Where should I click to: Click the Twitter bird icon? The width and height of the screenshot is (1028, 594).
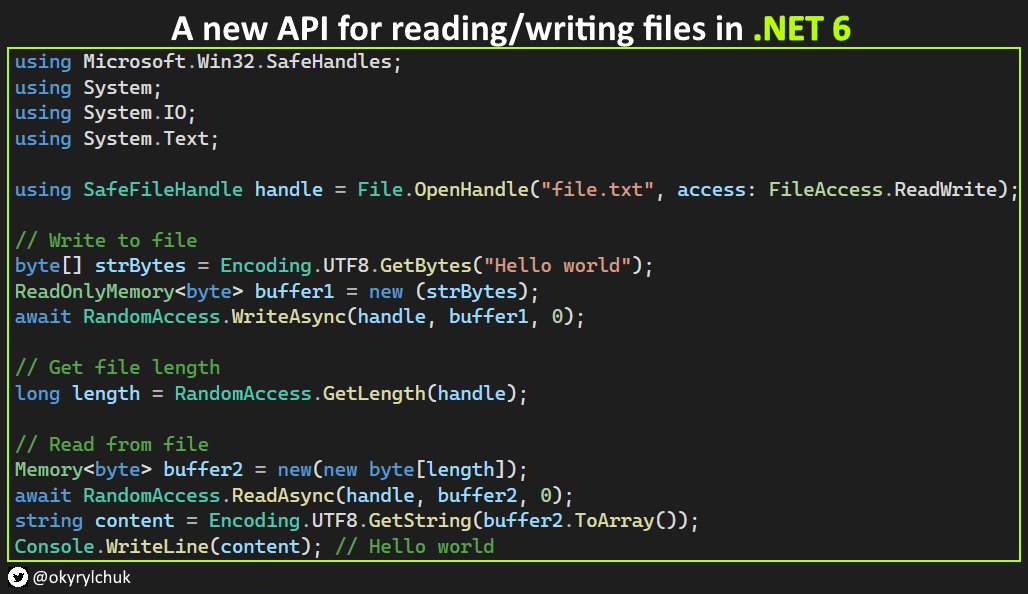(x=18, y=577)
